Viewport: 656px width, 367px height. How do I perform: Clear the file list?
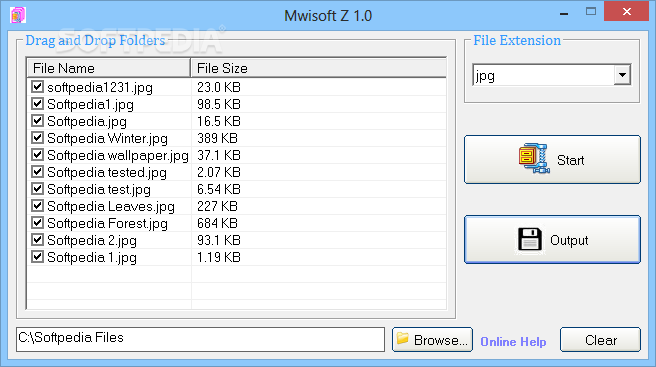pyautogui.click(x=600, y=340)
